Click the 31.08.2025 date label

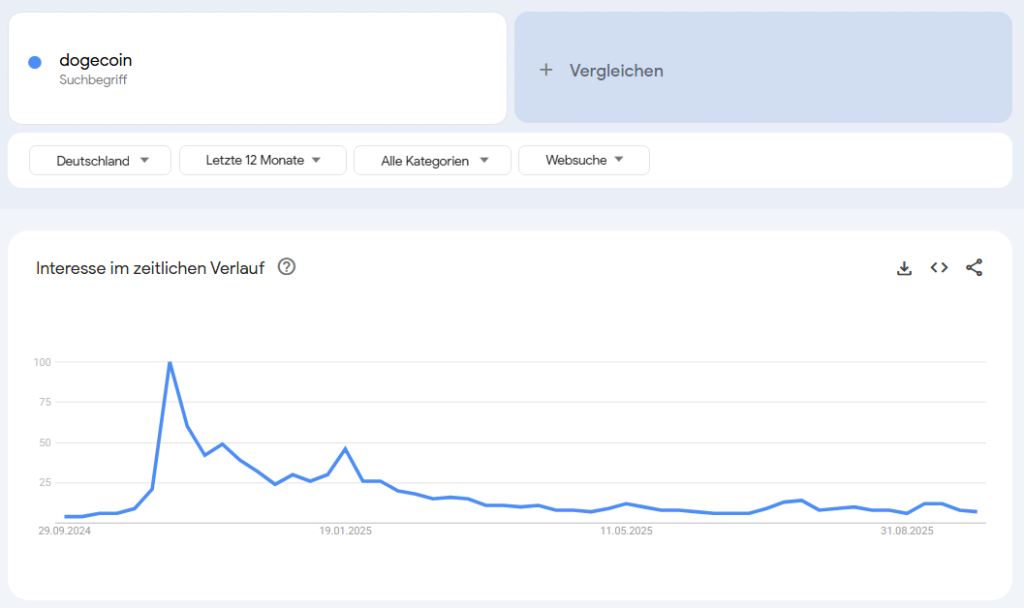coord(907,531)
